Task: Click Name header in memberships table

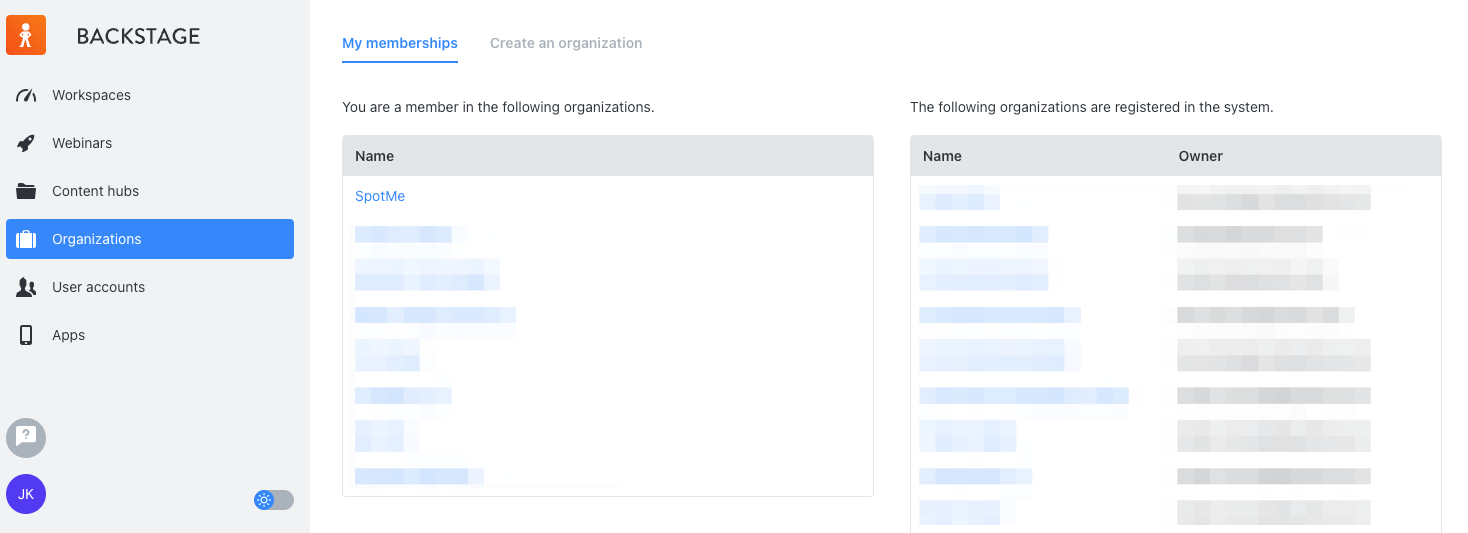Action: point(374,156)
